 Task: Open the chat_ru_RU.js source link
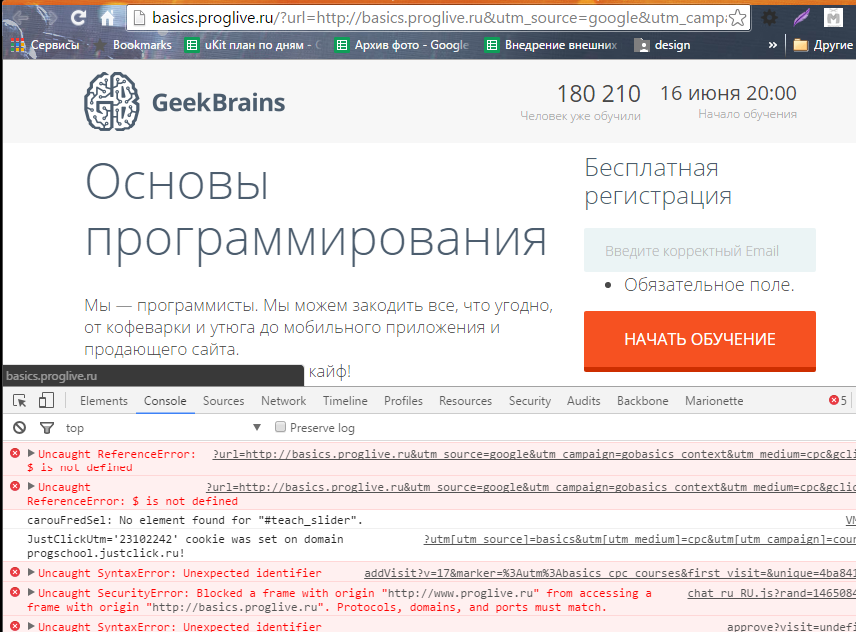[771, 593]
